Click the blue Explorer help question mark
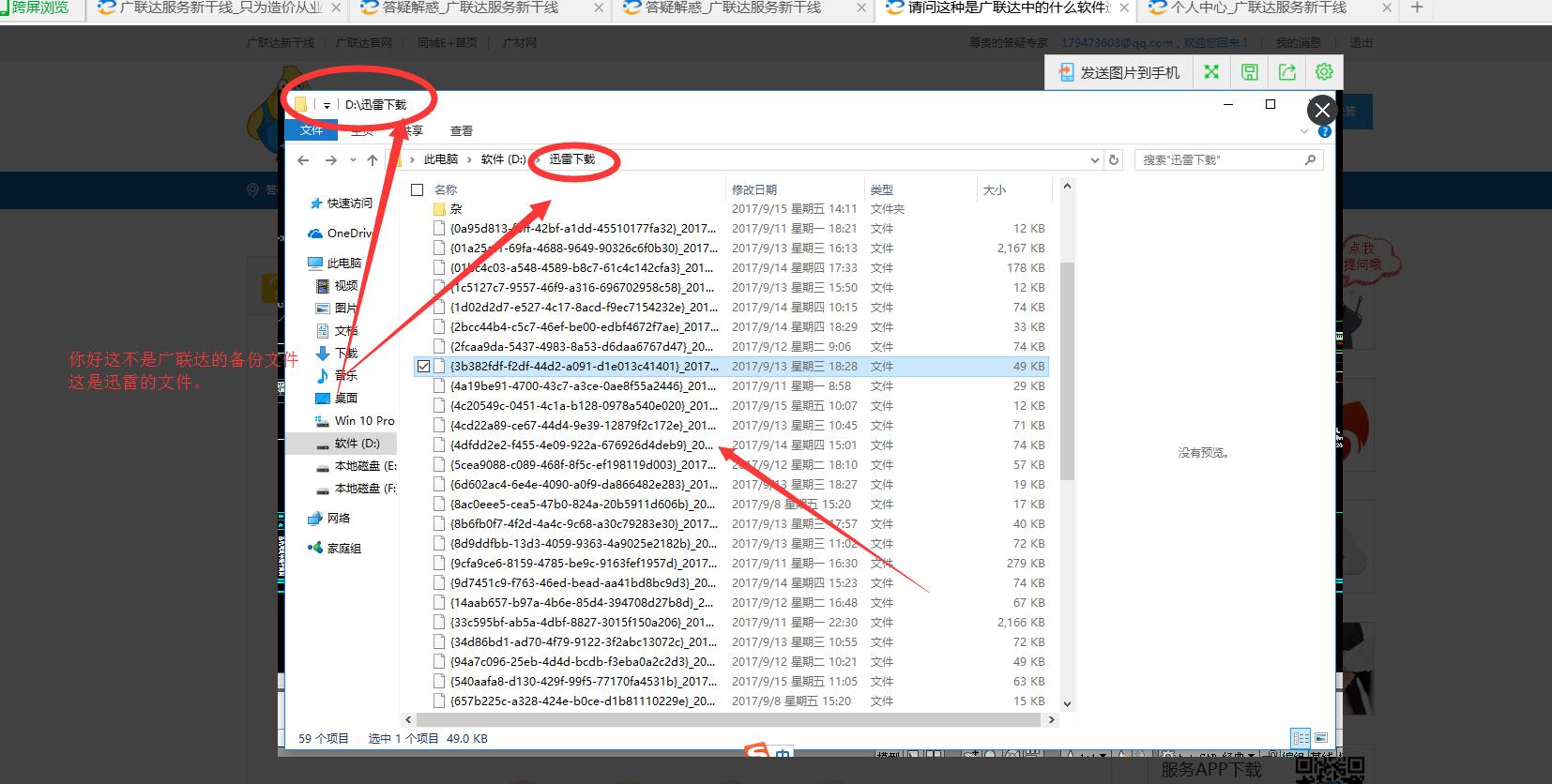The height and width of the screenshot is (784, 1552). pos(1325,132)
